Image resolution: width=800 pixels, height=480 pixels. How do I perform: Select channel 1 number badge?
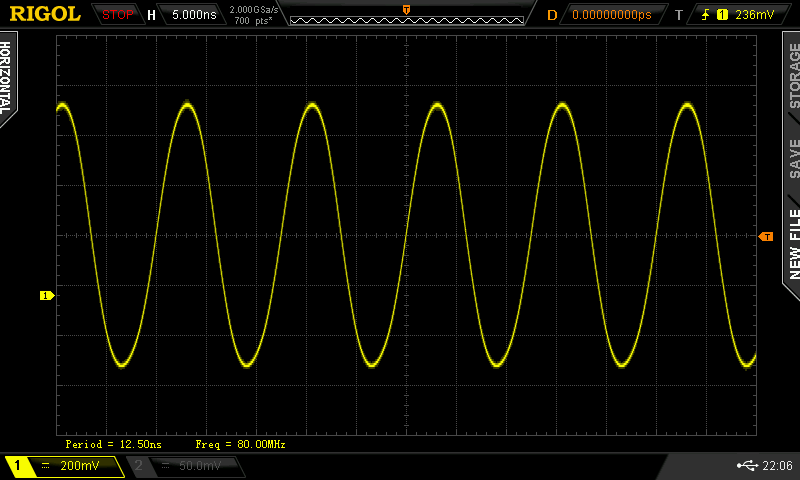(17, 465)
